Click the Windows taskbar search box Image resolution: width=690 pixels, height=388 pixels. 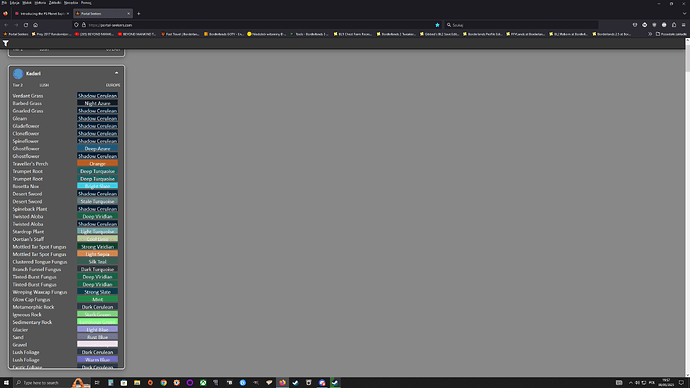pos(41,383)
